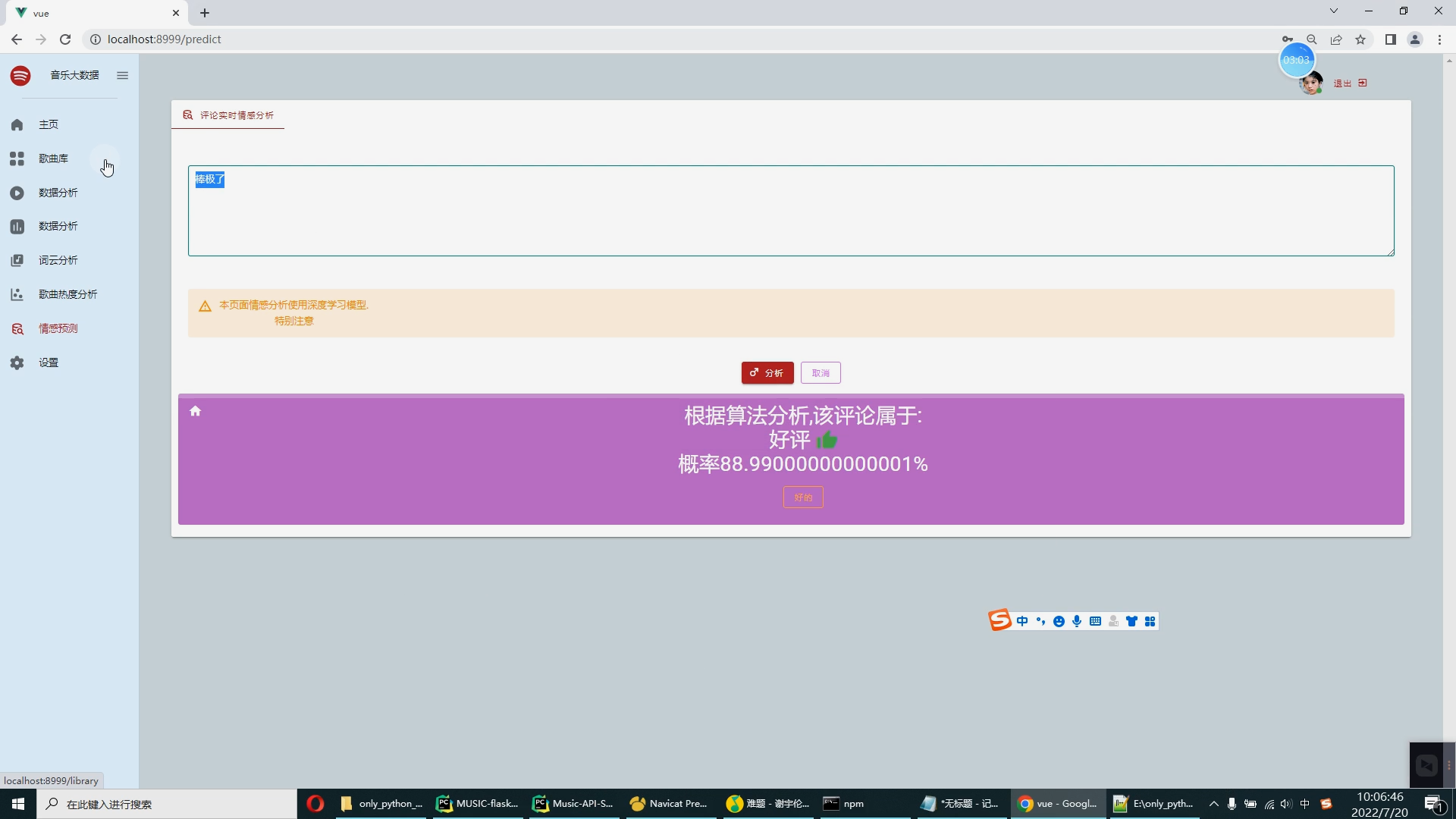Click Sogou IME skin shirt icon
Image resolution: width=1456 pixels, height=819 pixels.
click(x=1131, y=621)
